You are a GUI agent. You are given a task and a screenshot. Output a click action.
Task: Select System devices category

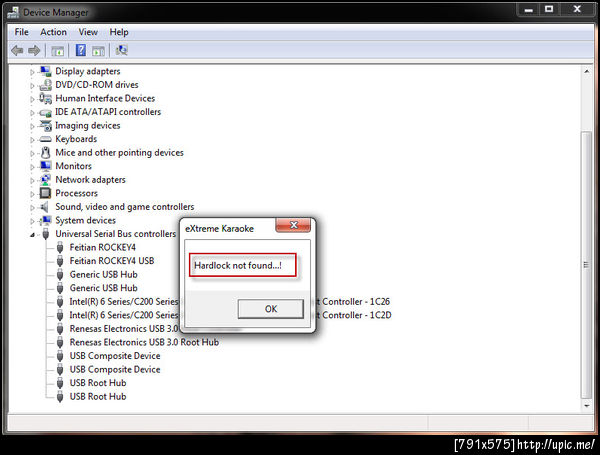(x=85, y=220)
